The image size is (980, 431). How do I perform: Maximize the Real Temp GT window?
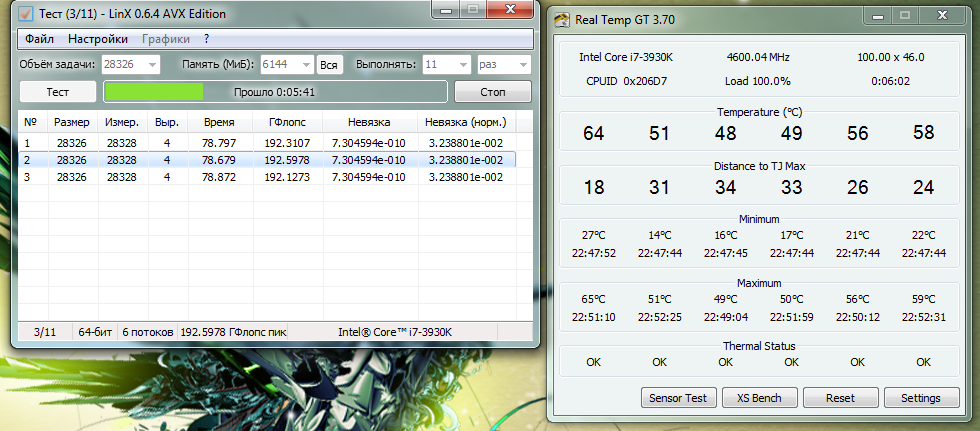pyautogui.click(x=906, y=17)
